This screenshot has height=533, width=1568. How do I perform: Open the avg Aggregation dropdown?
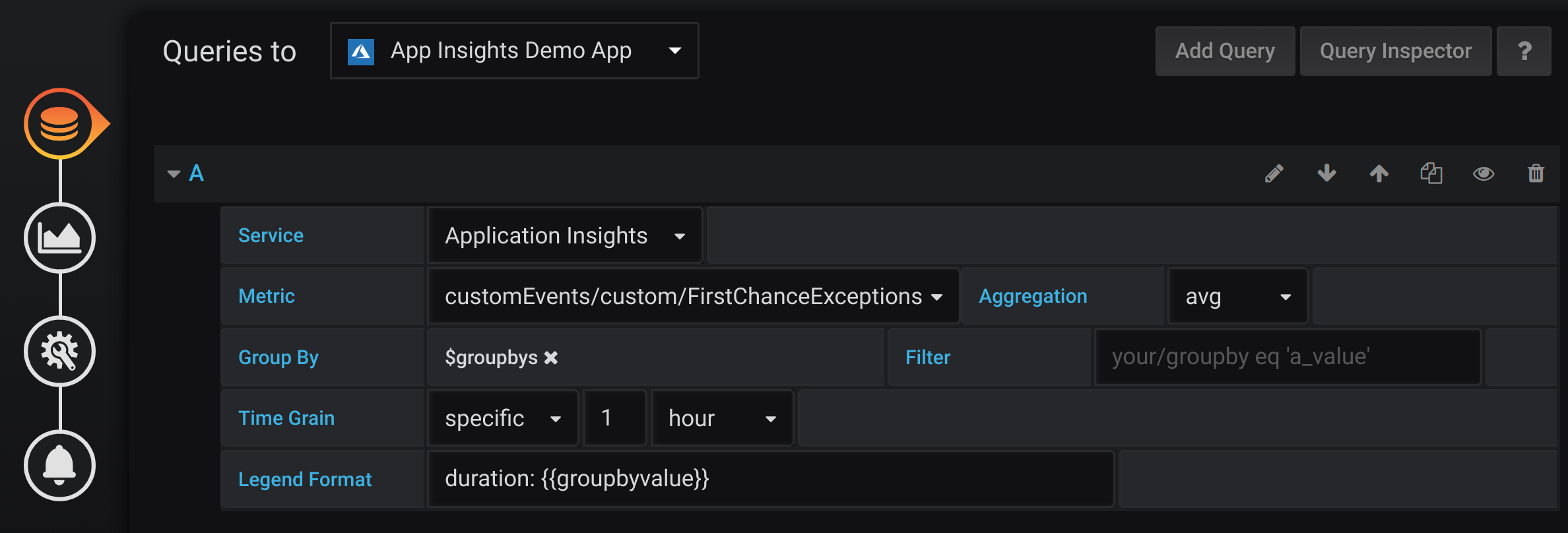tap(1237, 297)
